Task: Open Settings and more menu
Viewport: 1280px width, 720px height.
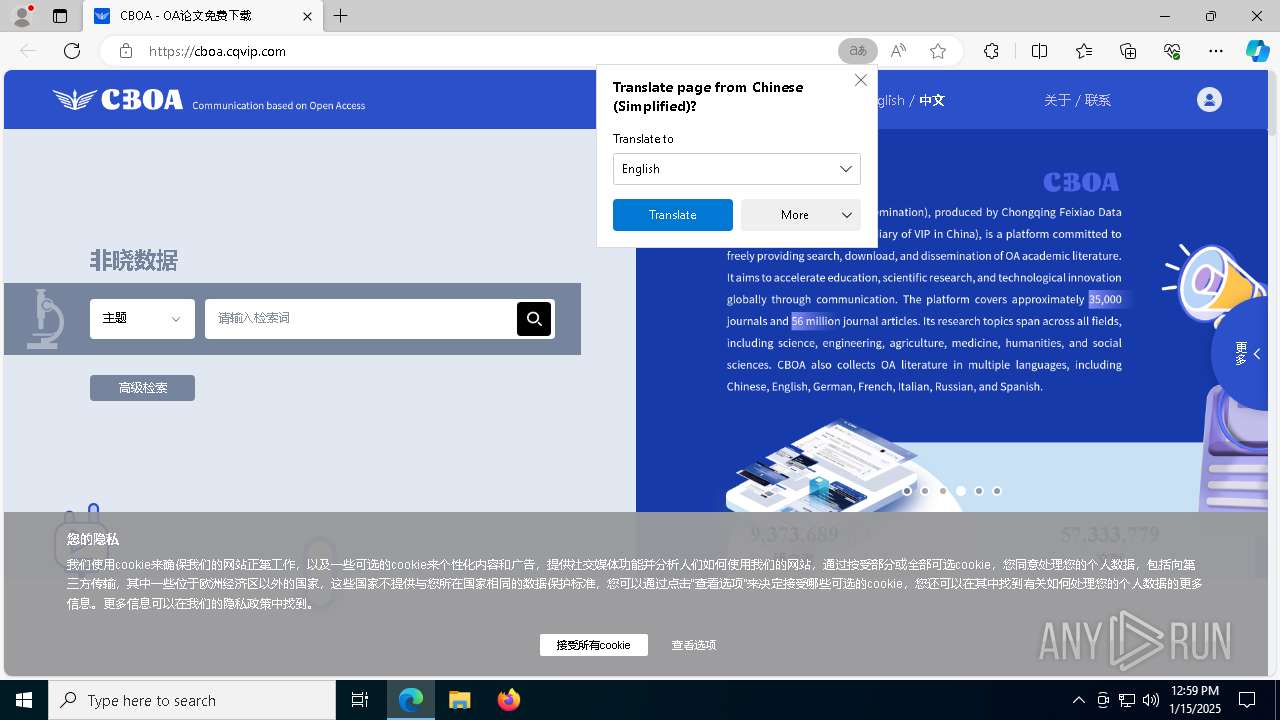Action: click(x=1216, y=51)
